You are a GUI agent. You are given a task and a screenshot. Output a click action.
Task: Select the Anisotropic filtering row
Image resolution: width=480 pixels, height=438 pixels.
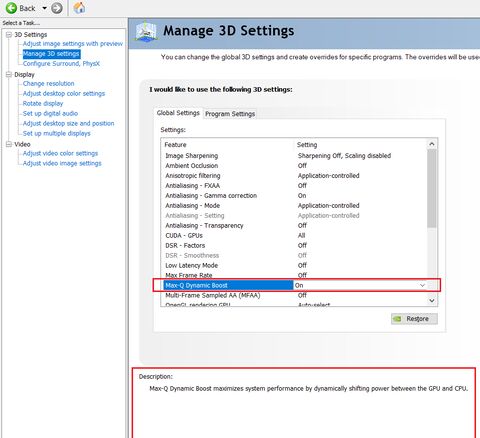[295, 176]
